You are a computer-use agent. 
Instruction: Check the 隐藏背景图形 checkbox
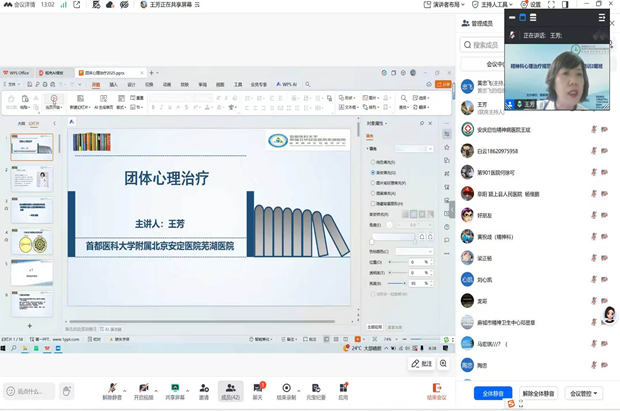tap(372, 203)
